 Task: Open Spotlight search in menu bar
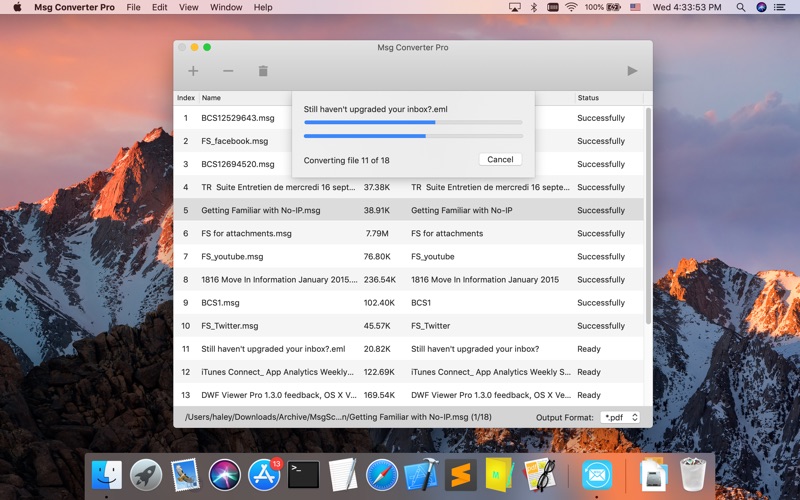click(x=741, y=7)
